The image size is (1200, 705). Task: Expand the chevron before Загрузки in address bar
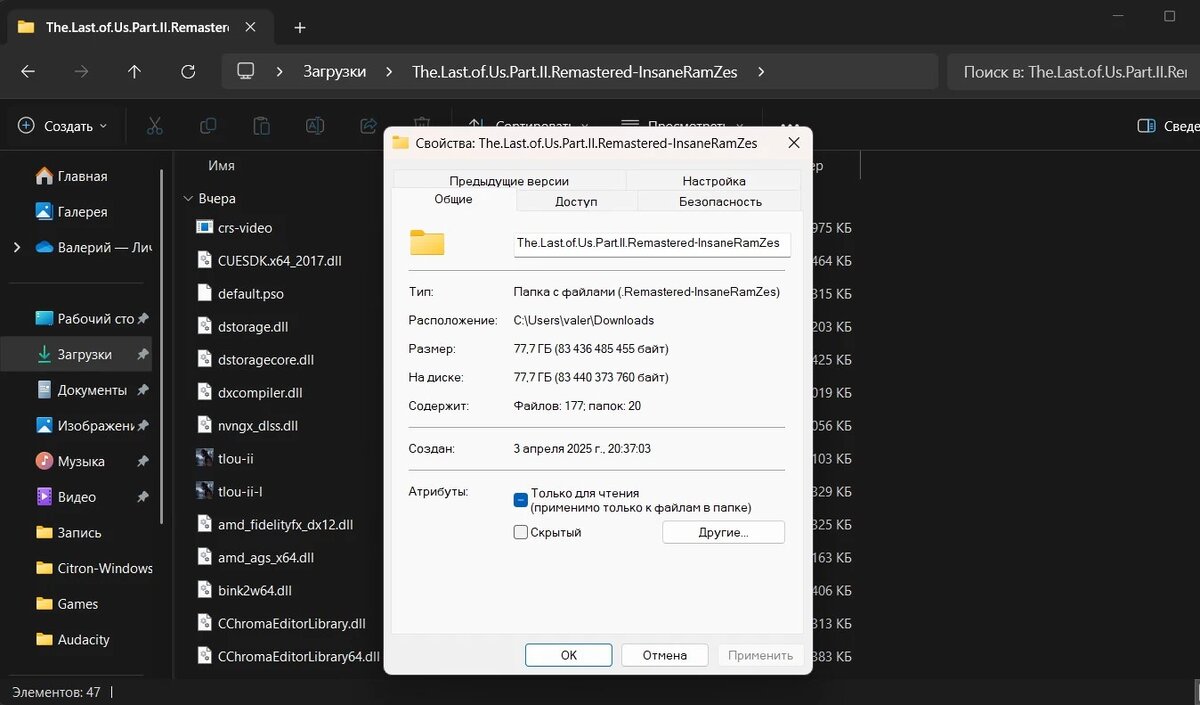[281, 72]
